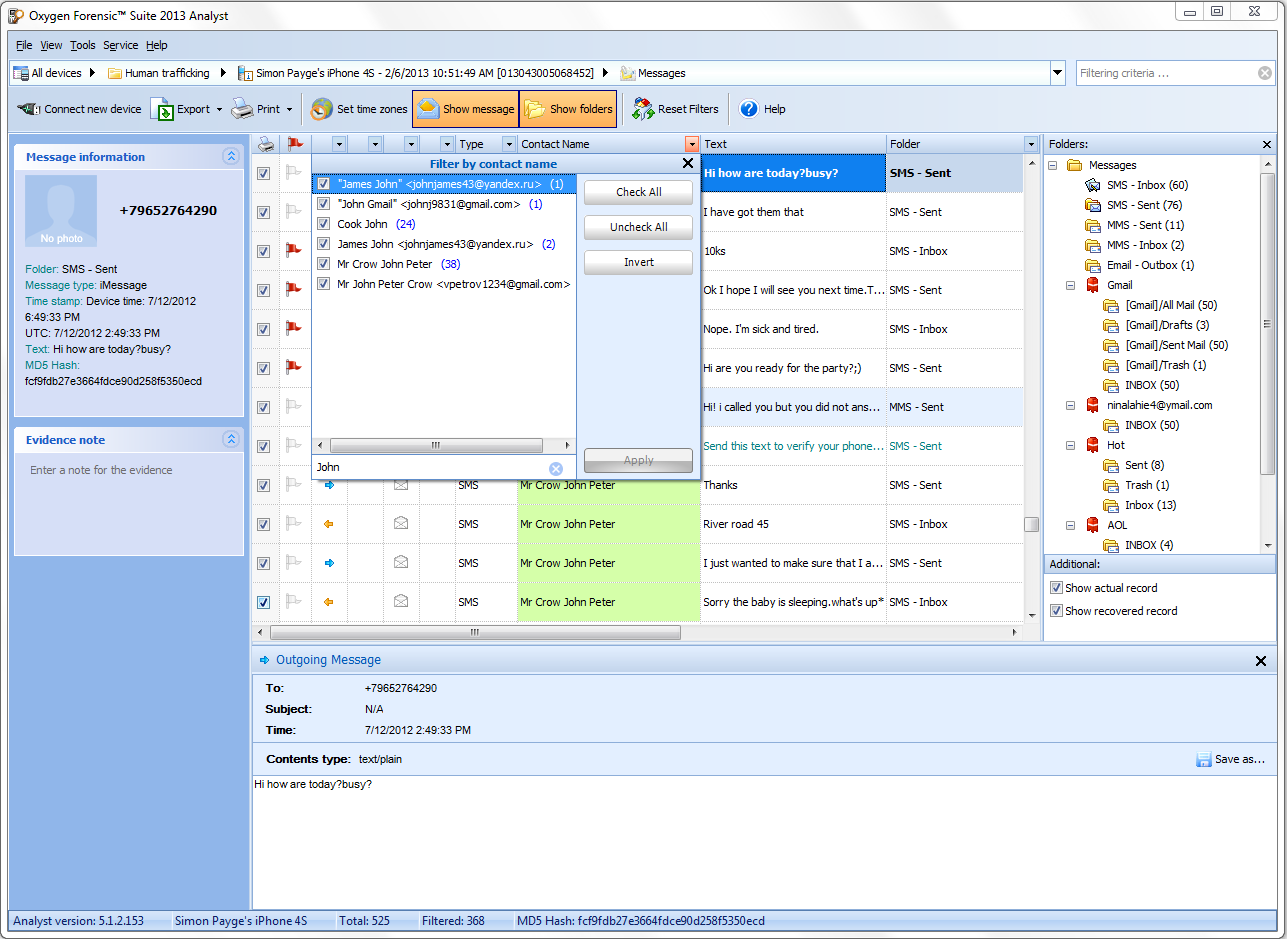Clear the John search text in the filter popup

(556, 468)
